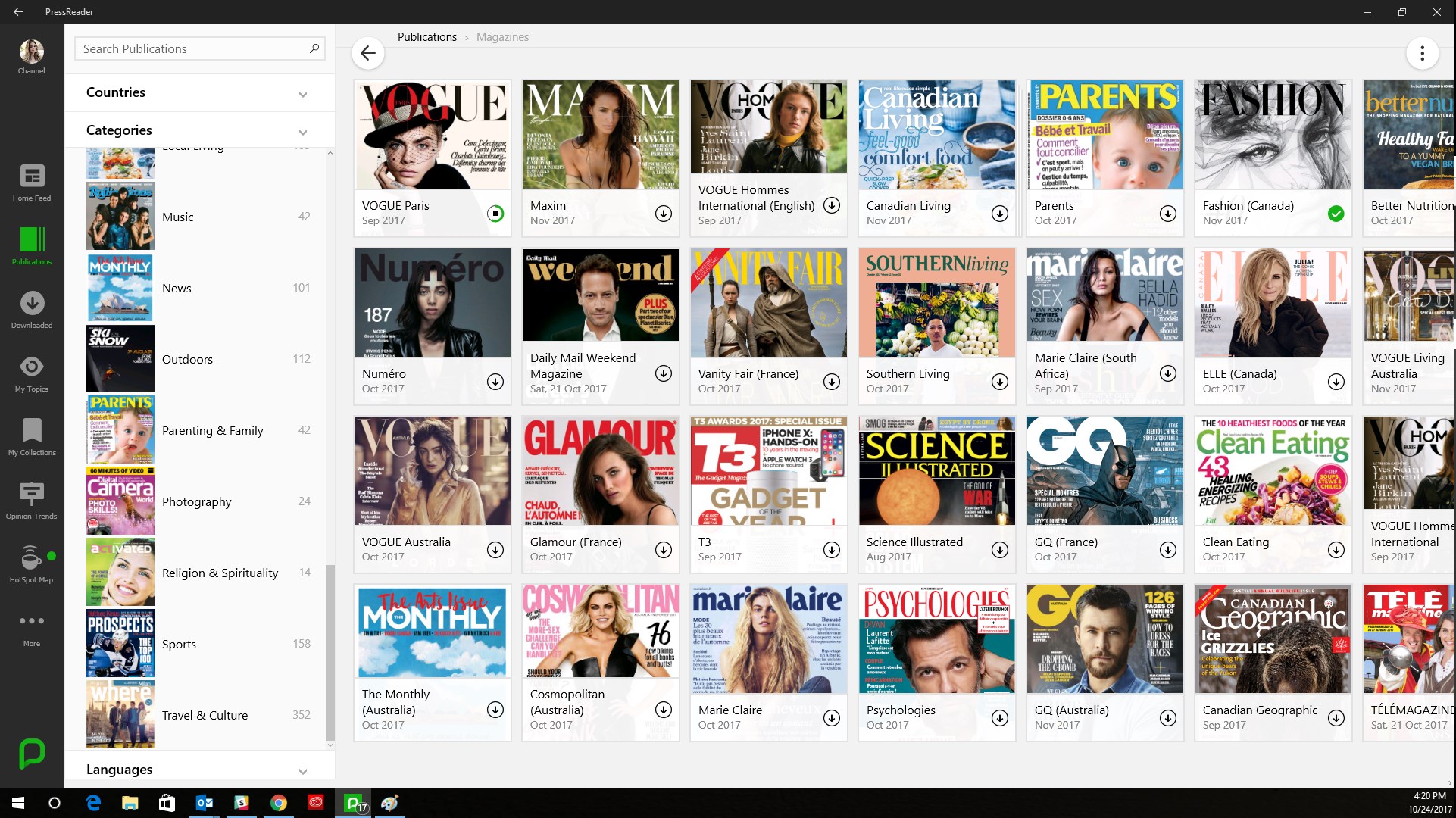Download Canadian Living Nov 2017

click(x=999, y=214)
